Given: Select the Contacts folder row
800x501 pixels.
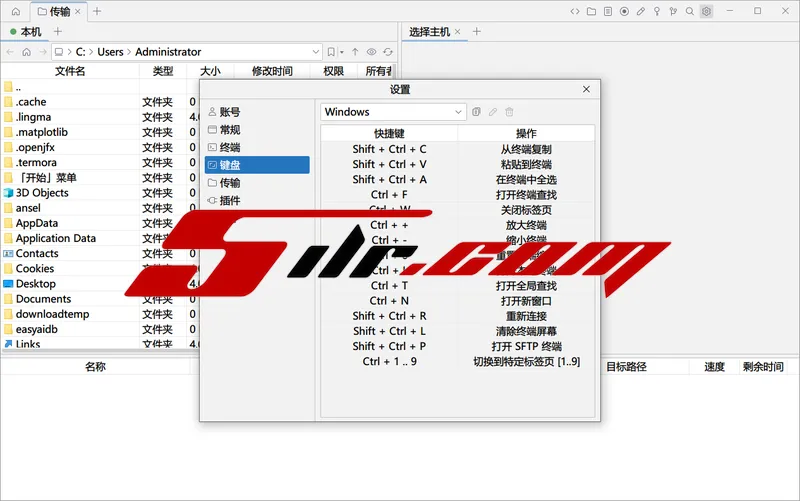Looking at the screenshot, I should 100,254.
